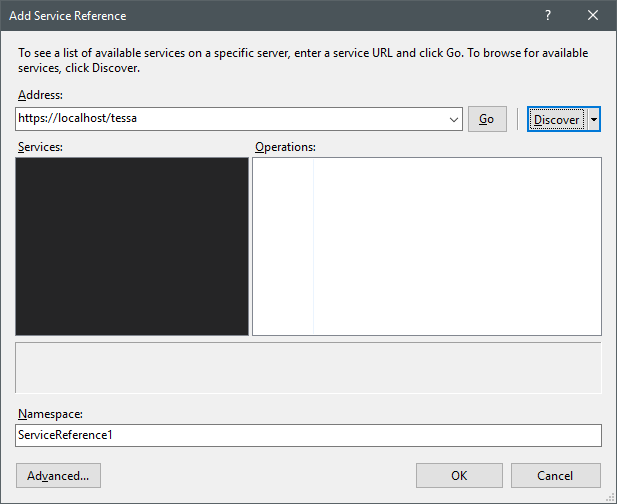The width and height of the screenshot is (617, 504).
Task: Confirm with the OK button
Action: (x=459, y=475)
